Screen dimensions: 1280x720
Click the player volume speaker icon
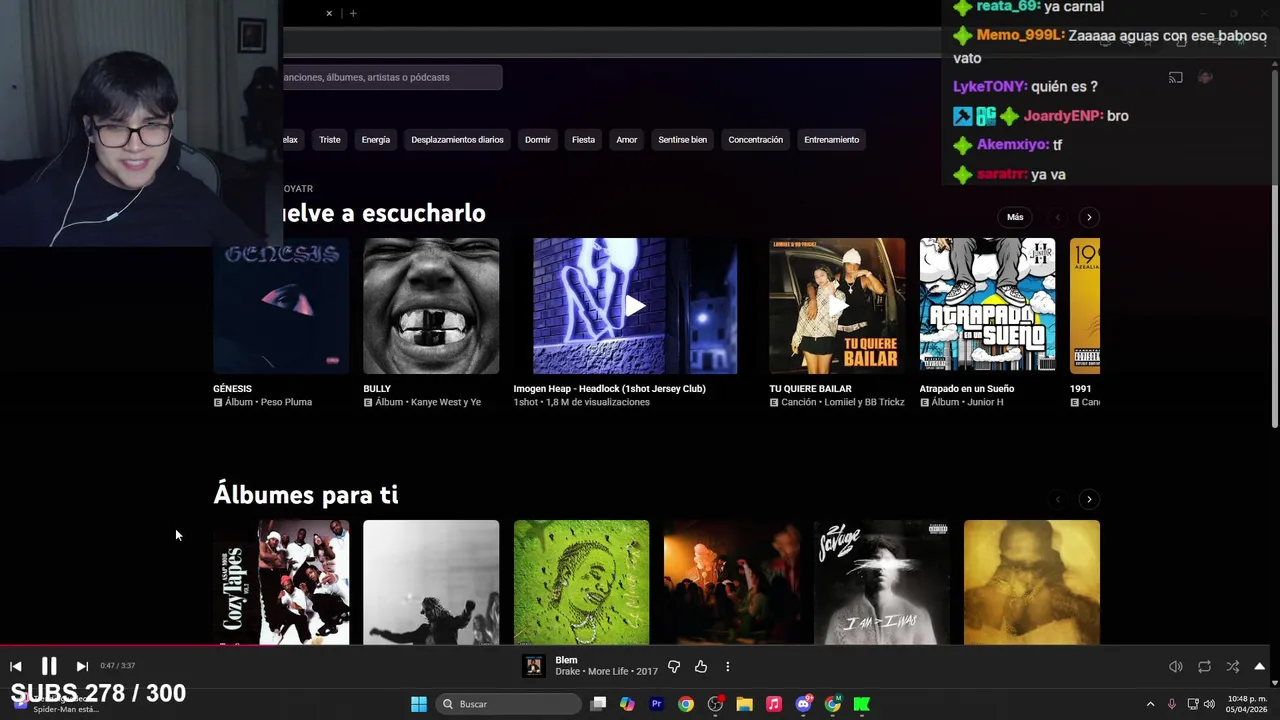click(x=1176, y=667)
